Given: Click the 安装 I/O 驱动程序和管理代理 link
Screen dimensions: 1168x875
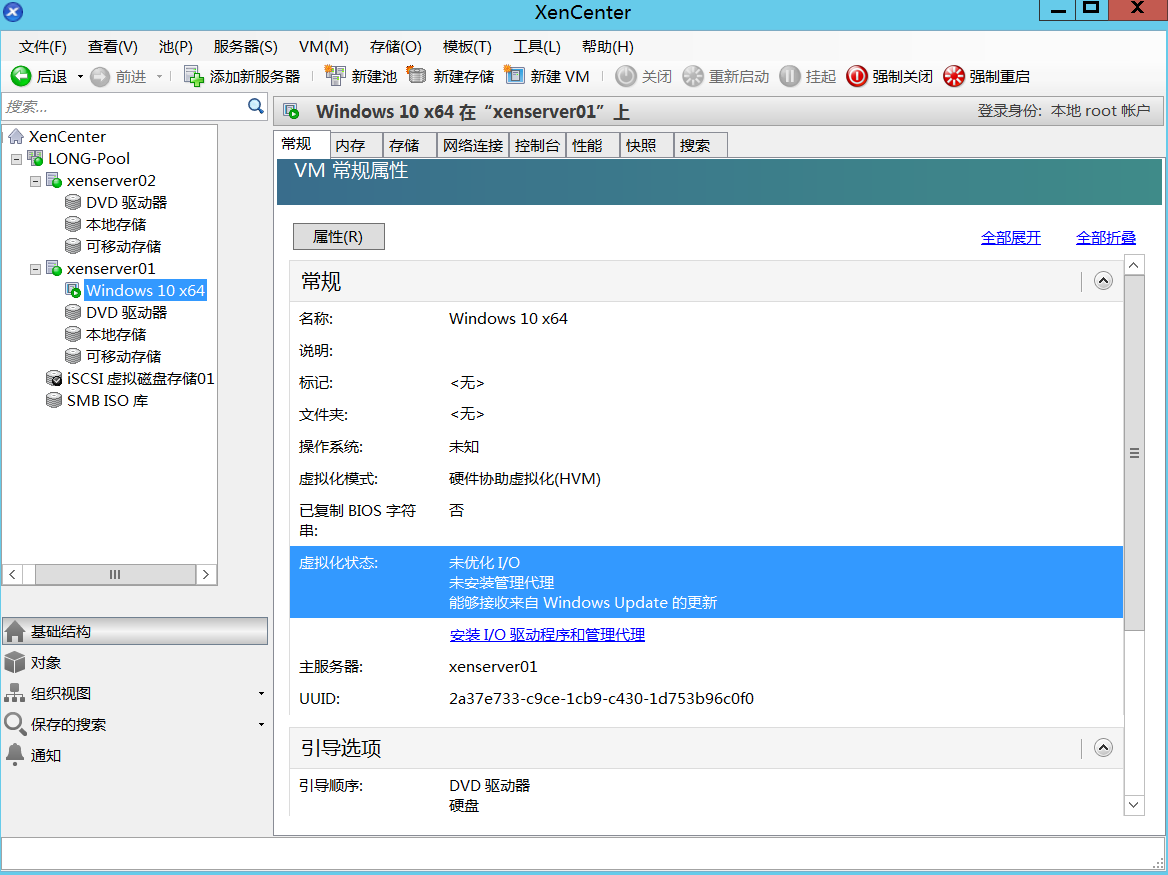Looking at the screenshot, I should (x=548, y=634).
